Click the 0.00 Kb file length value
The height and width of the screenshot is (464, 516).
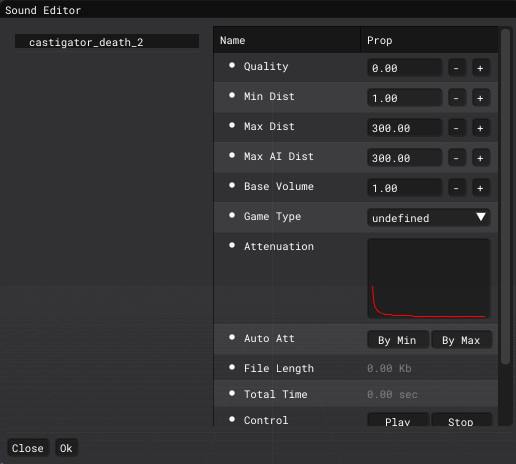(x=389, y=368)
